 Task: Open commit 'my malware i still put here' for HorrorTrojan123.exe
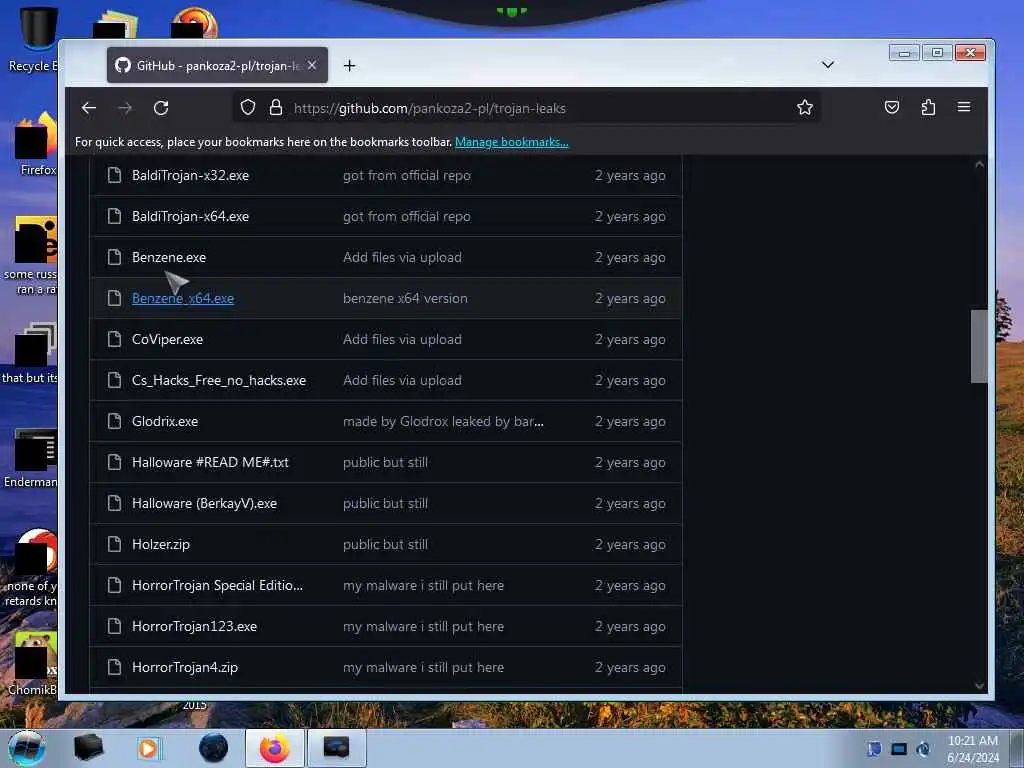(x=423, y=626)
